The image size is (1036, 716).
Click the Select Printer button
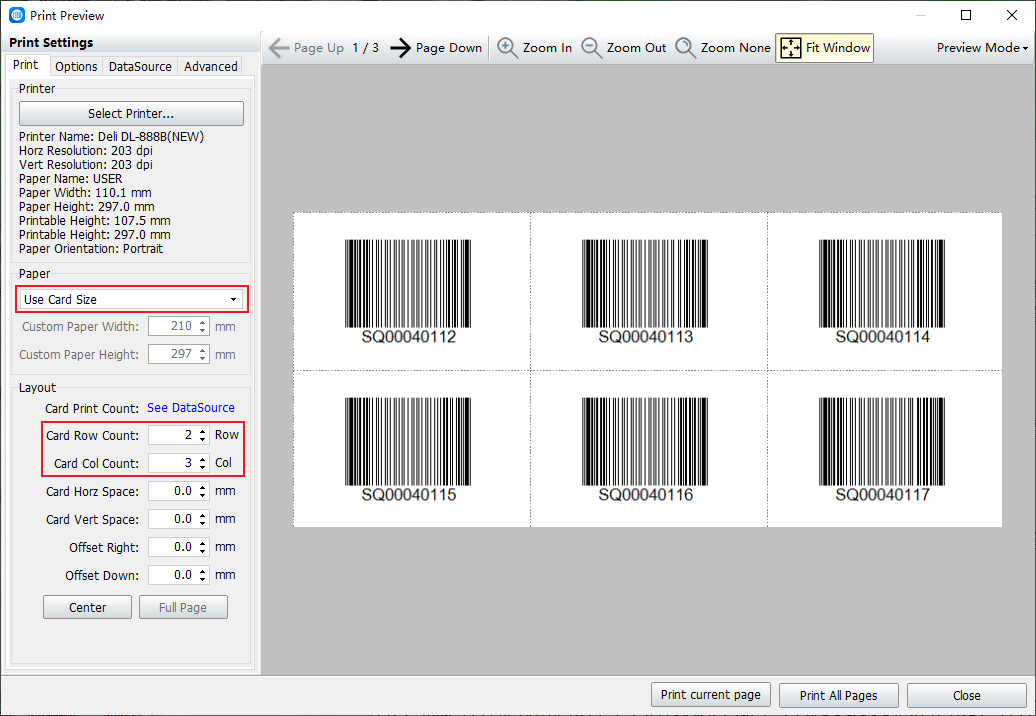[131, 114]
